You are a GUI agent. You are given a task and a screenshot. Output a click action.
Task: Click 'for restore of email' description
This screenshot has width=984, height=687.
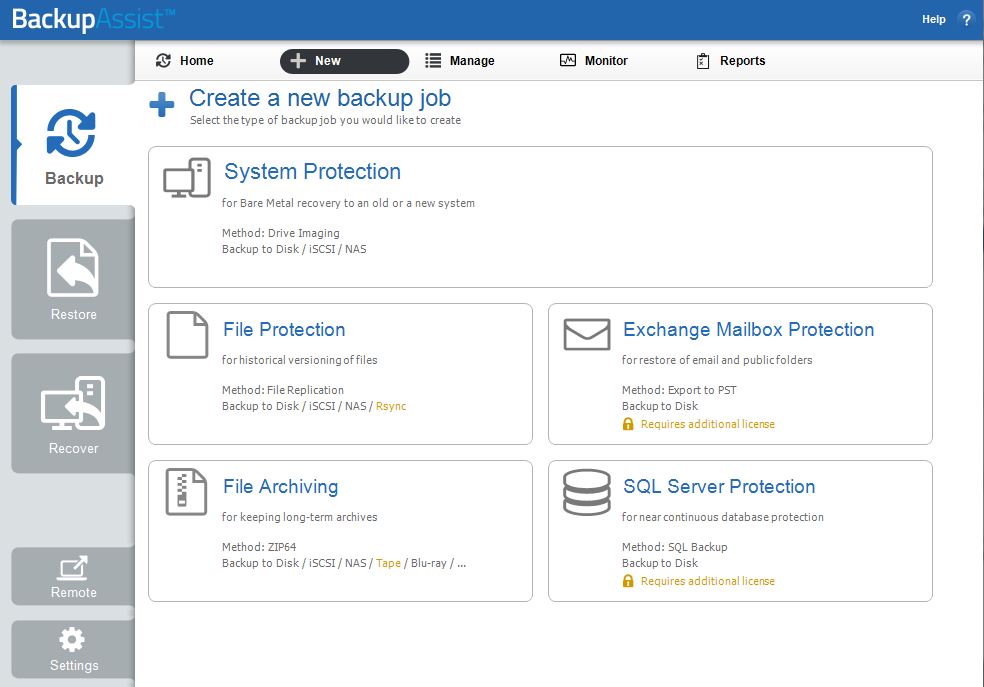tap(717, 359)
